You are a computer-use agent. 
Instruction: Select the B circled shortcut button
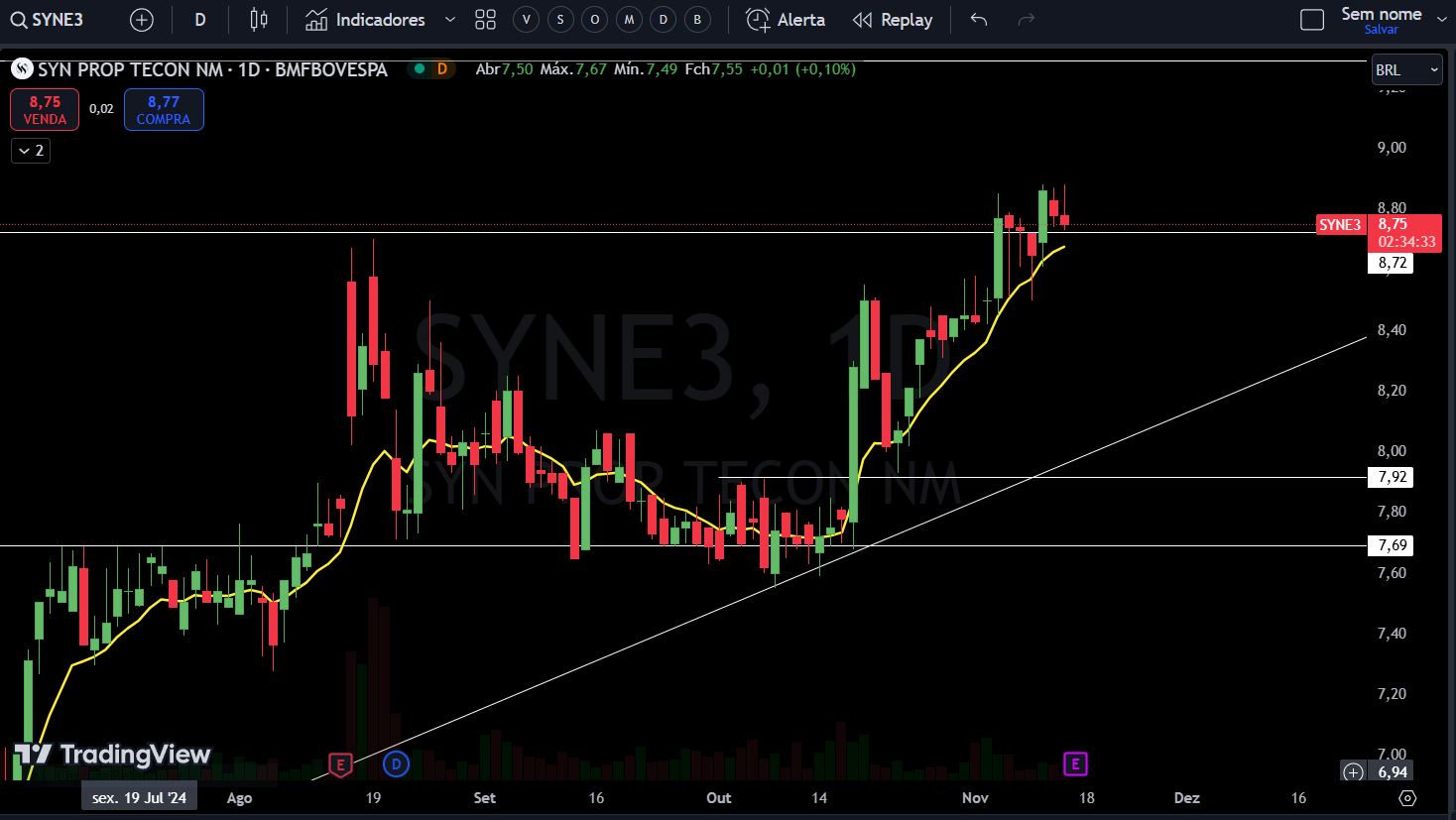click(x=698, y=20)
